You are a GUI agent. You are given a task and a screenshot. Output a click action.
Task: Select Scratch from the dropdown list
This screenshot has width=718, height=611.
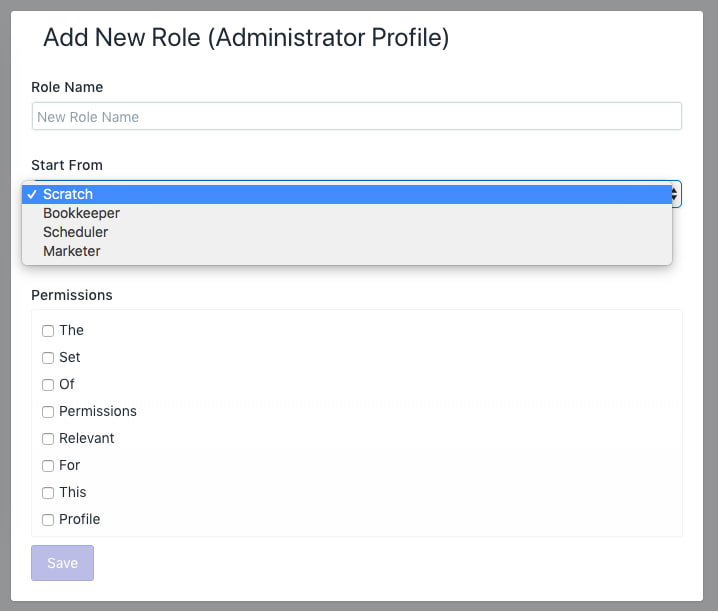click(347, 194)
